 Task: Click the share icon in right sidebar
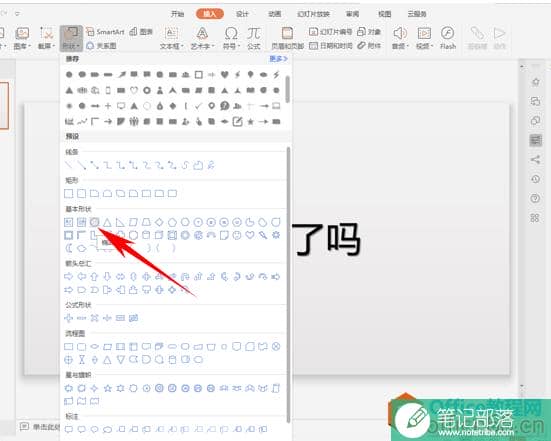tap(535, 160)
